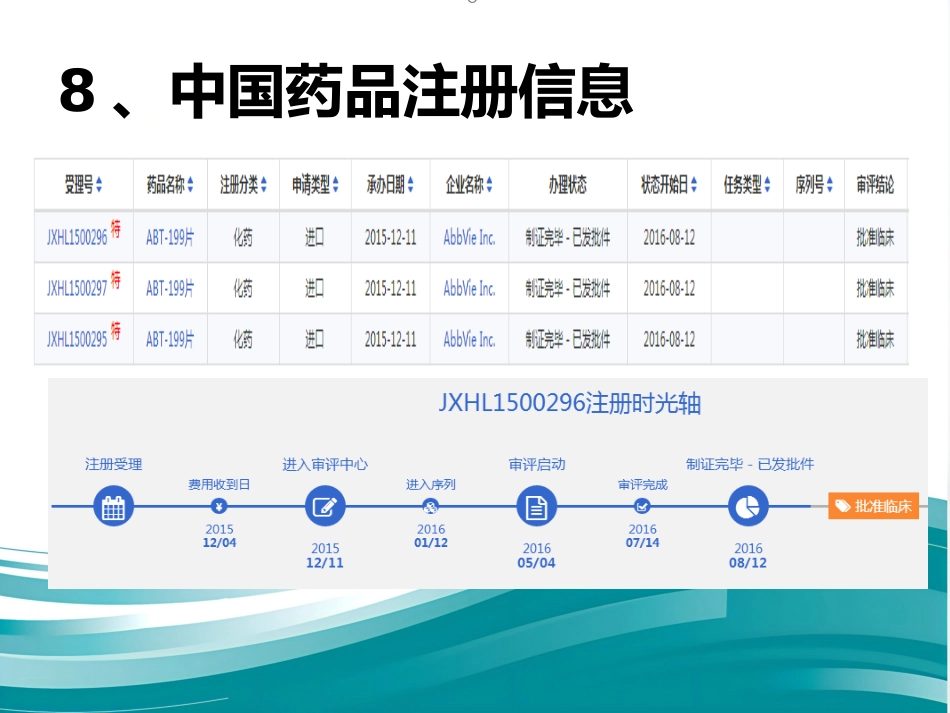Click the 2015 12/11 timeline date
The image size is (950, 713).
(x=325, y=555)
